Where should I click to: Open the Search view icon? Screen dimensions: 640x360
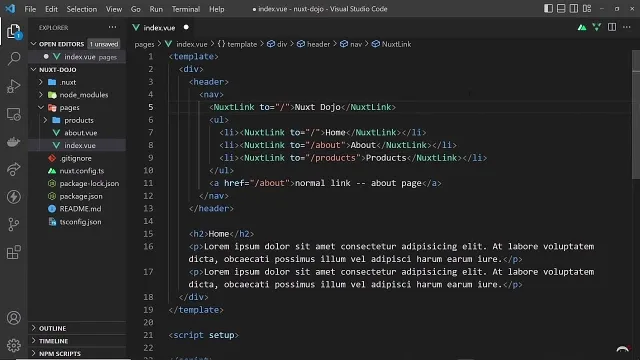coord(13,58)
